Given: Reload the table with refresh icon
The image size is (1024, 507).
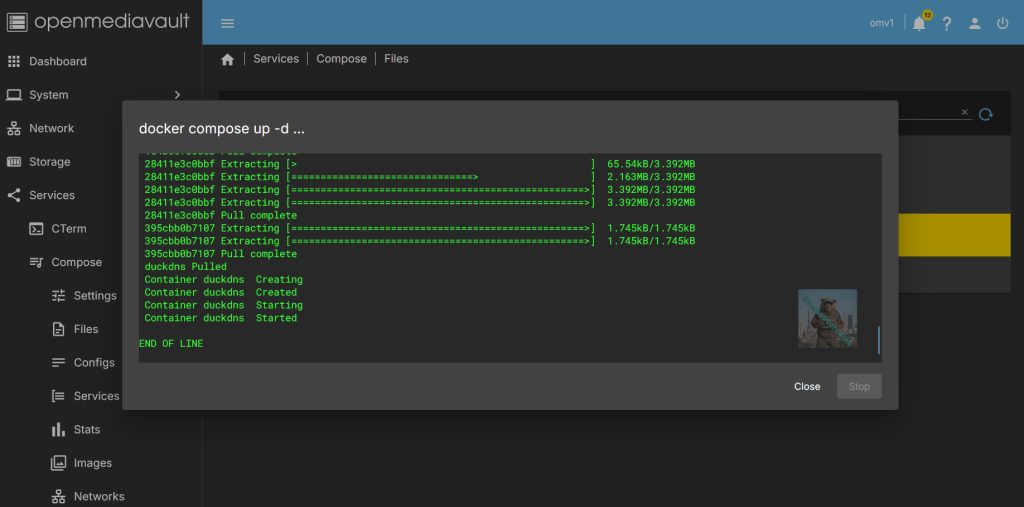Looking at the screenshot, I should click(x=985, y=114).
